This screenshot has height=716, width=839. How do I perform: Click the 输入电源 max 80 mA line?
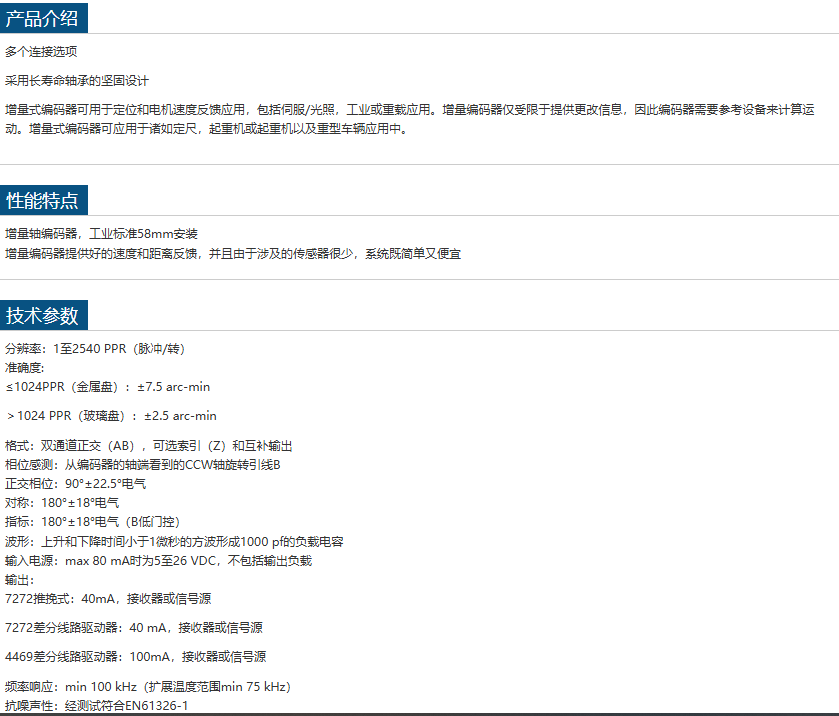158,561
